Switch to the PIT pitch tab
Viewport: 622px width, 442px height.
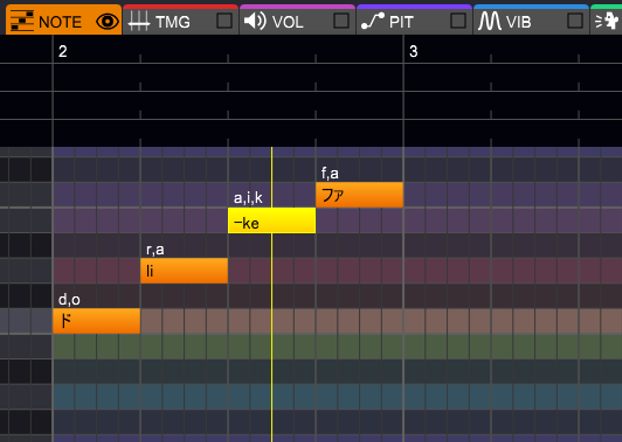coord(415,20)
